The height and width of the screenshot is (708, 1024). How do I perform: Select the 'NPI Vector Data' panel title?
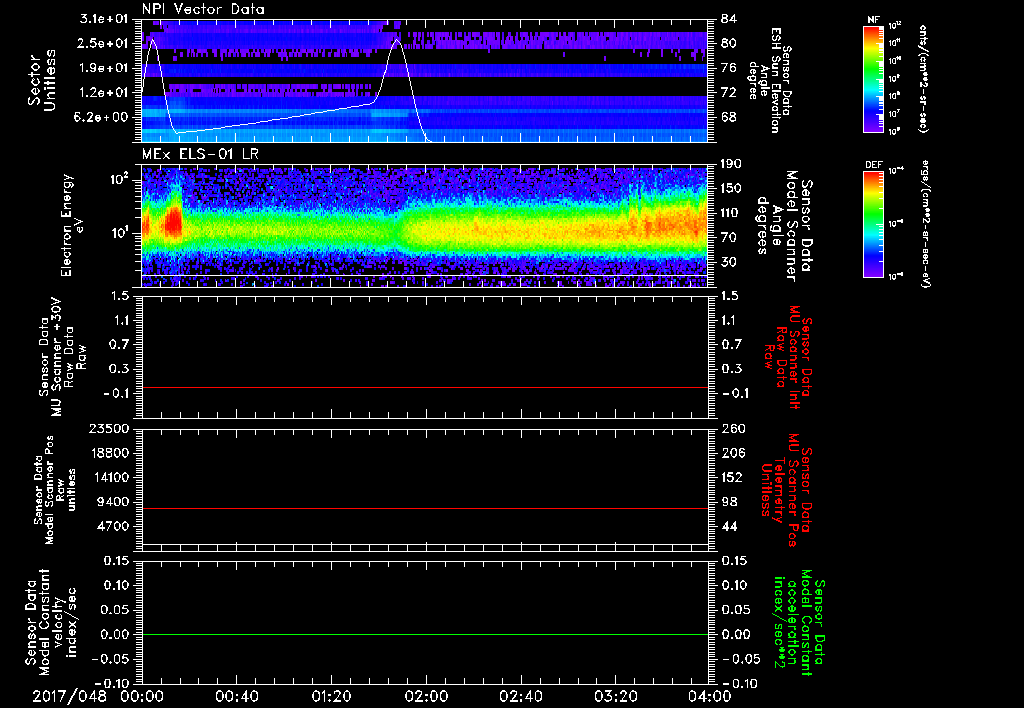coord(203,9)
